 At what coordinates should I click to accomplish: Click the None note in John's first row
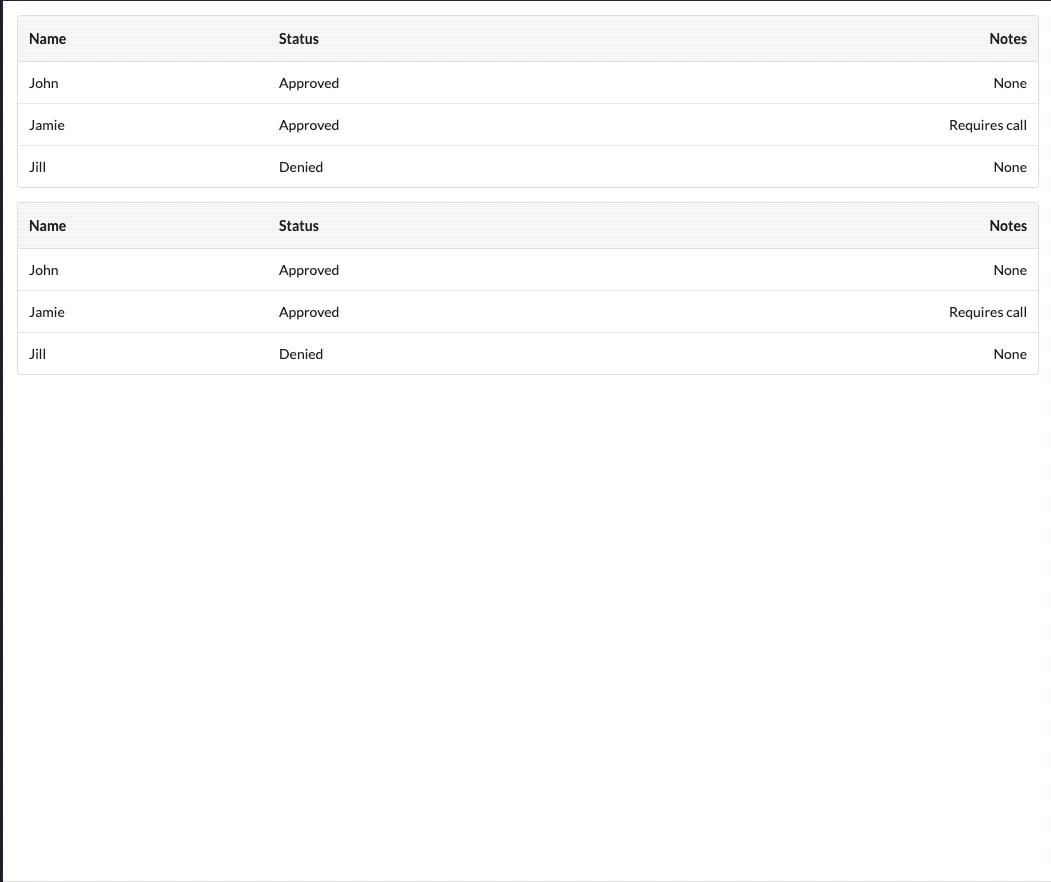click(1010, 83)
